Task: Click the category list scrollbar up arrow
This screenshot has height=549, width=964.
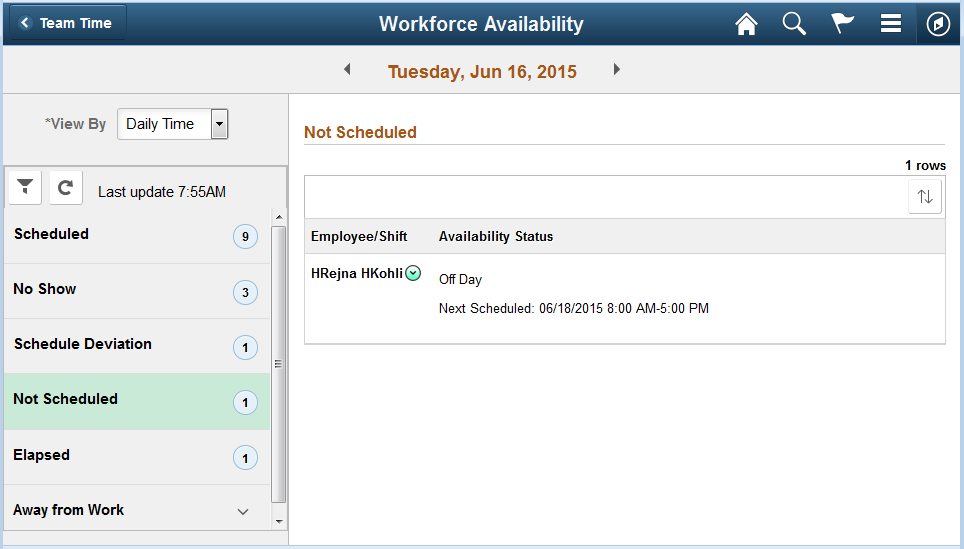Action: [279, 217]
